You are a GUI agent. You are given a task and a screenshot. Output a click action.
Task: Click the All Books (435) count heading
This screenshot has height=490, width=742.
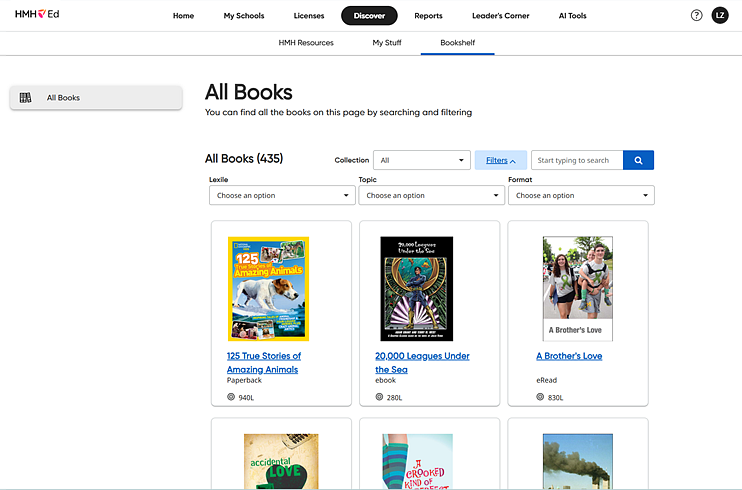244,159
